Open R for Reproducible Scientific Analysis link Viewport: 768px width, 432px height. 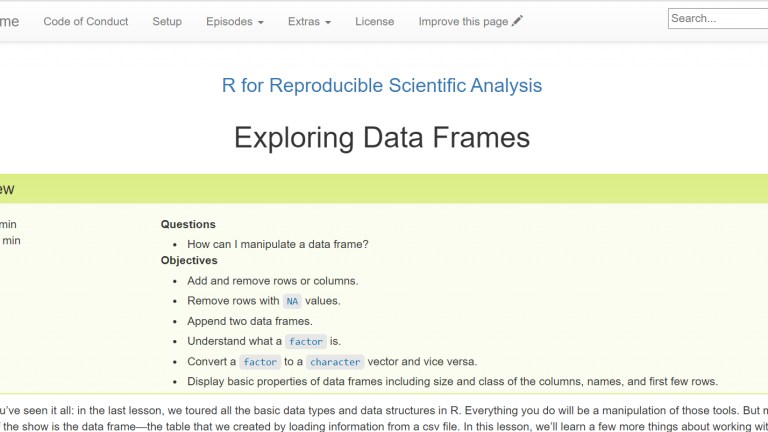pos(382,85)
